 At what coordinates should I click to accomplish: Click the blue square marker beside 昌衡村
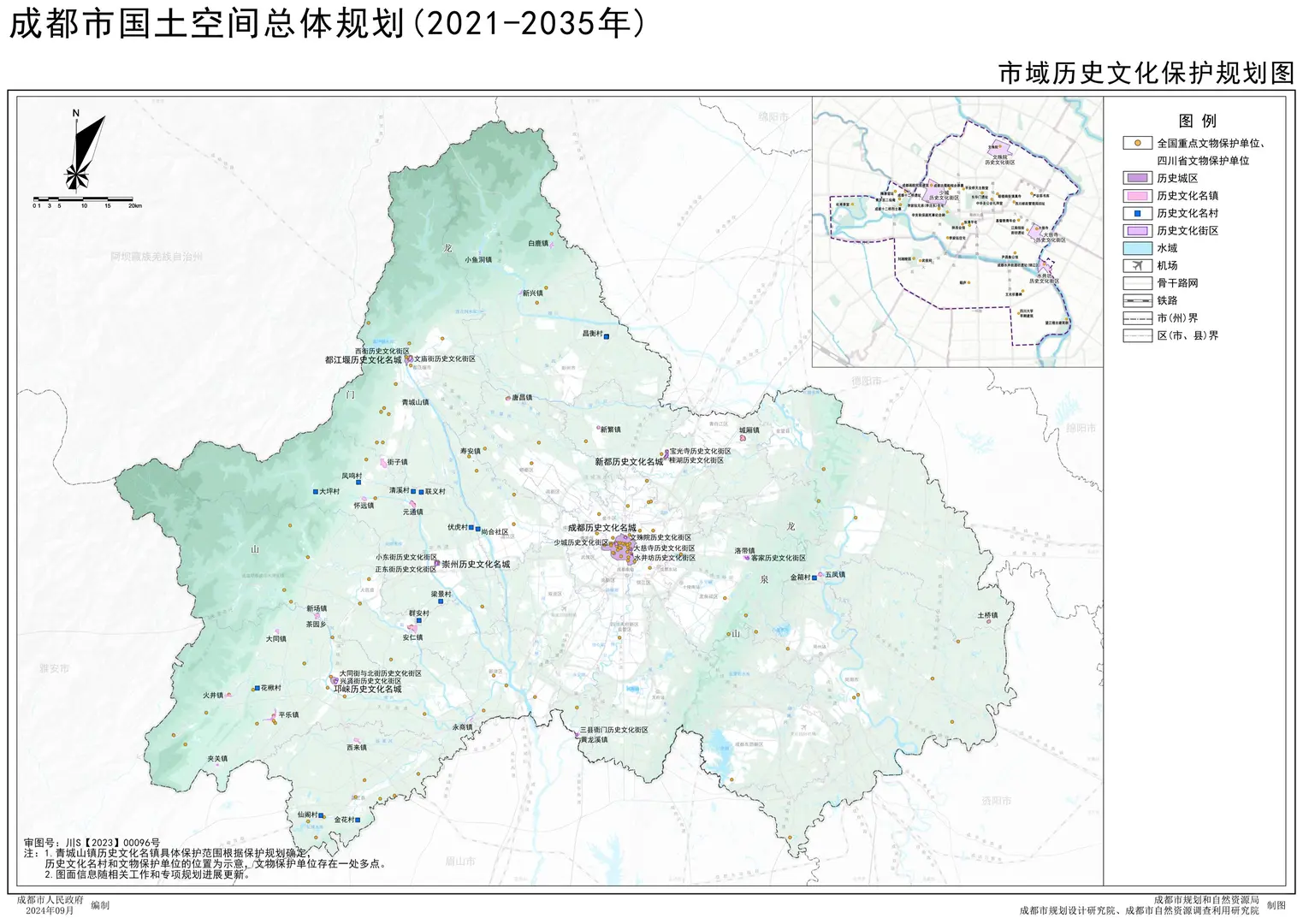[607, 337]
